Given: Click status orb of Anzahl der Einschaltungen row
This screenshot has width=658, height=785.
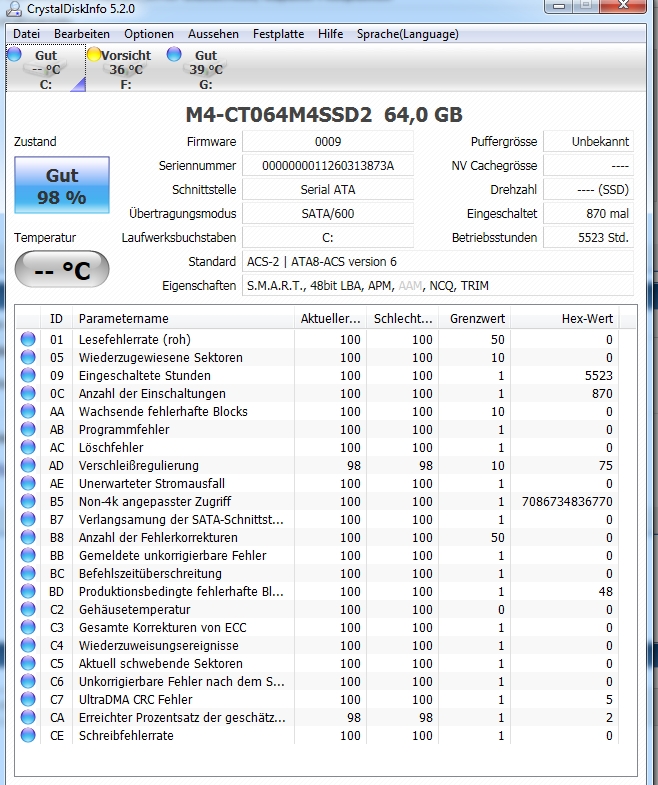Looking at the screenshot, I should (28, 393).
